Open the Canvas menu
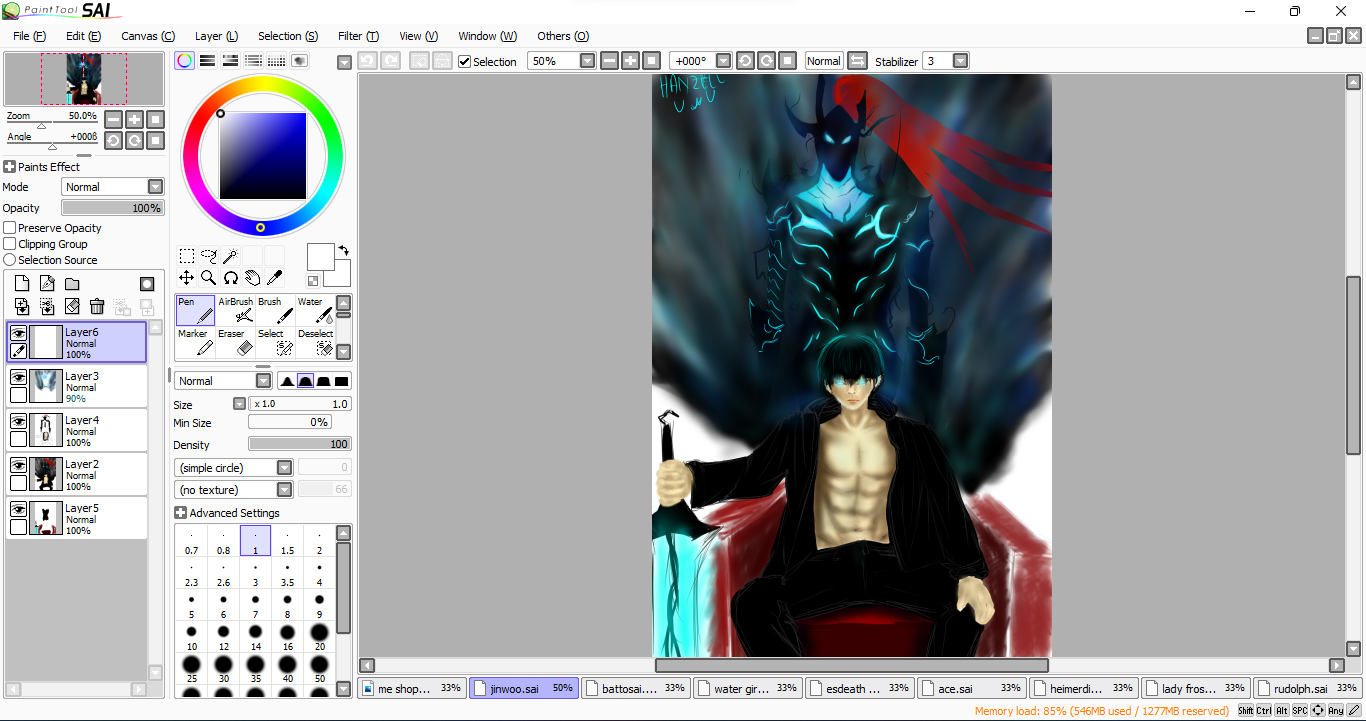The image size is (1366, 721). pyautogui.click(x=148, y=36)
